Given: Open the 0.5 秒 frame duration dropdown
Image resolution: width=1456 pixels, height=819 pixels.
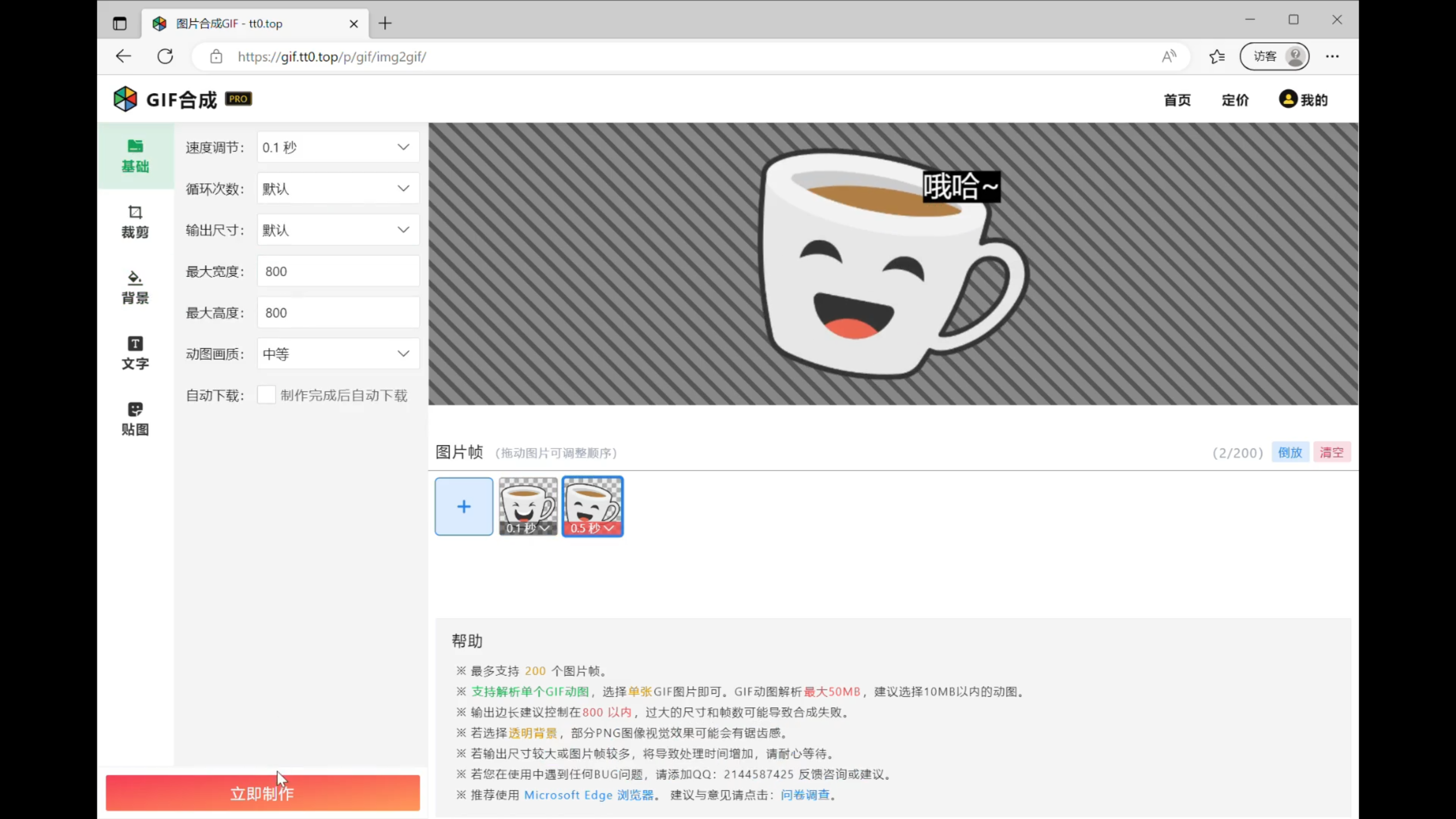Looking at the screenshot, I should (592, 528).
